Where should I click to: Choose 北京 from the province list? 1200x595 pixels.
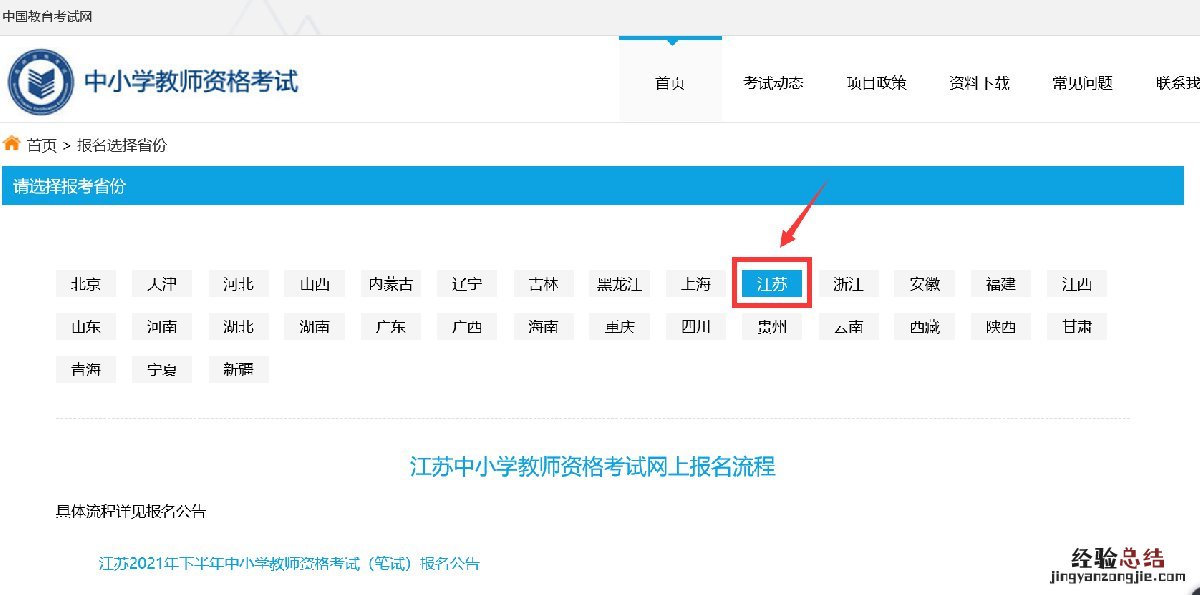point(86,284)
